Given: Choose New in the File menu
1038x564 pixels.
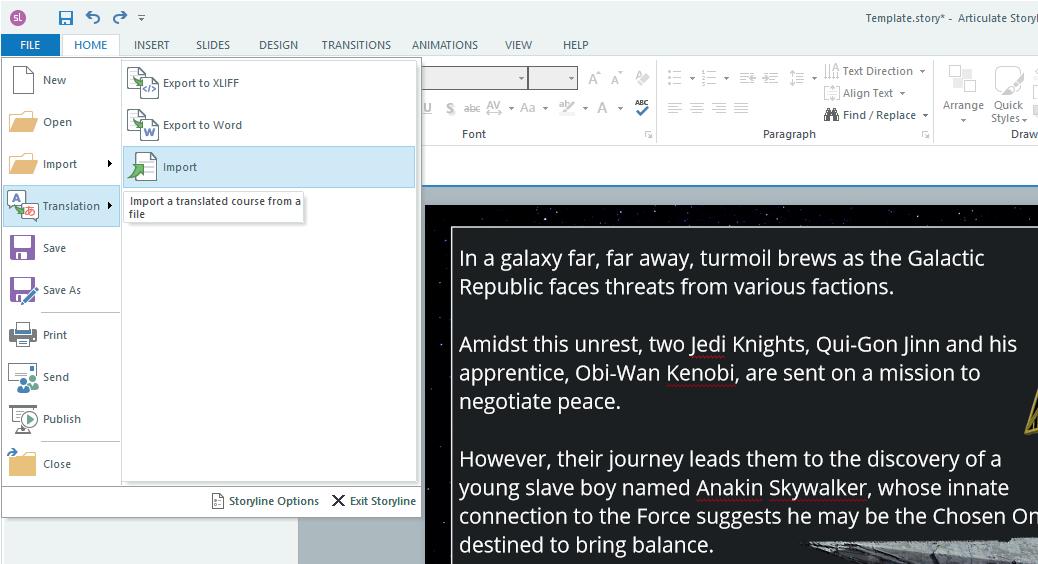Looking at the screenshot, I should point(62,80).
